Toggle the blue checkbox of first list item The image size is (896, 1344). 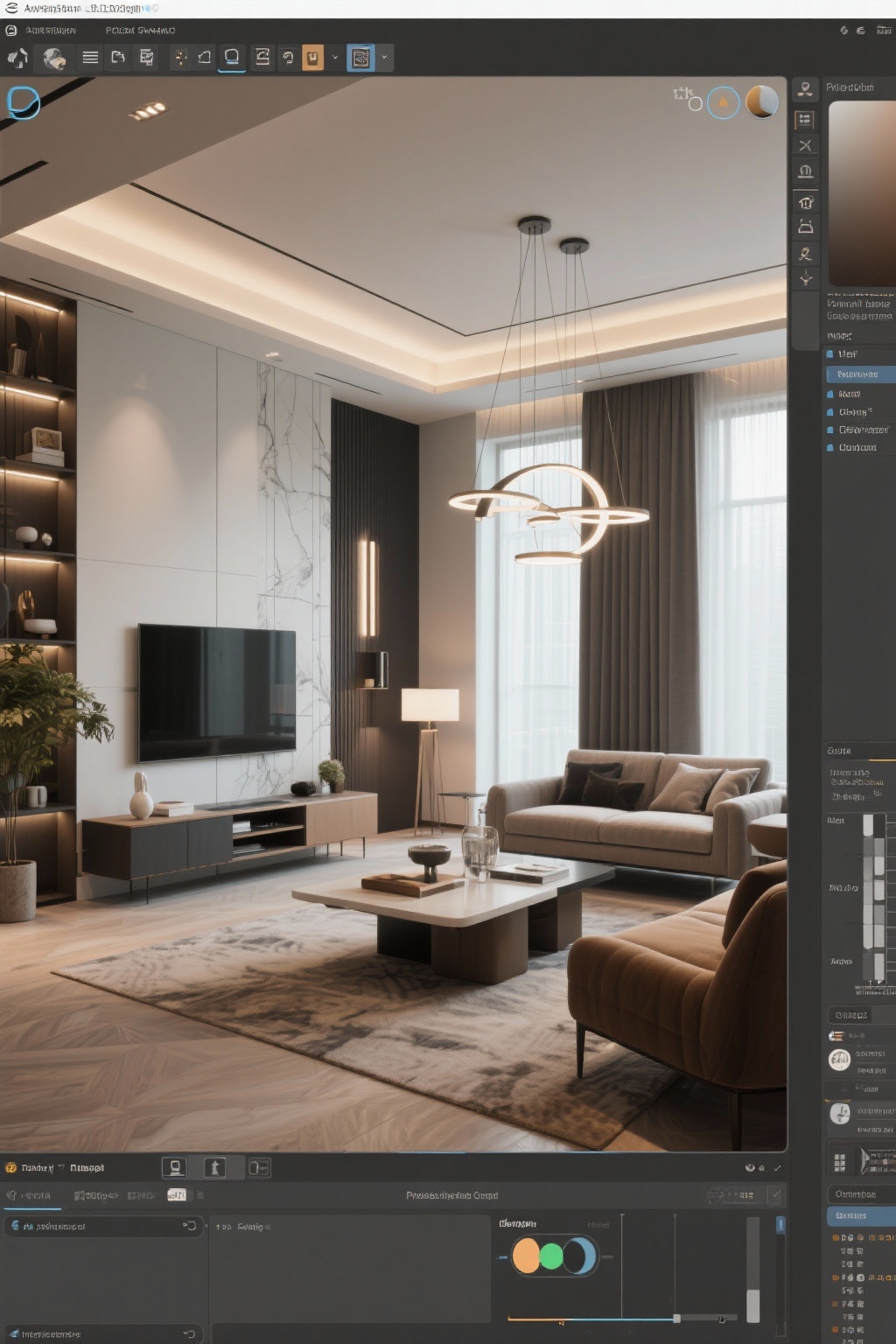coord(830,353)
